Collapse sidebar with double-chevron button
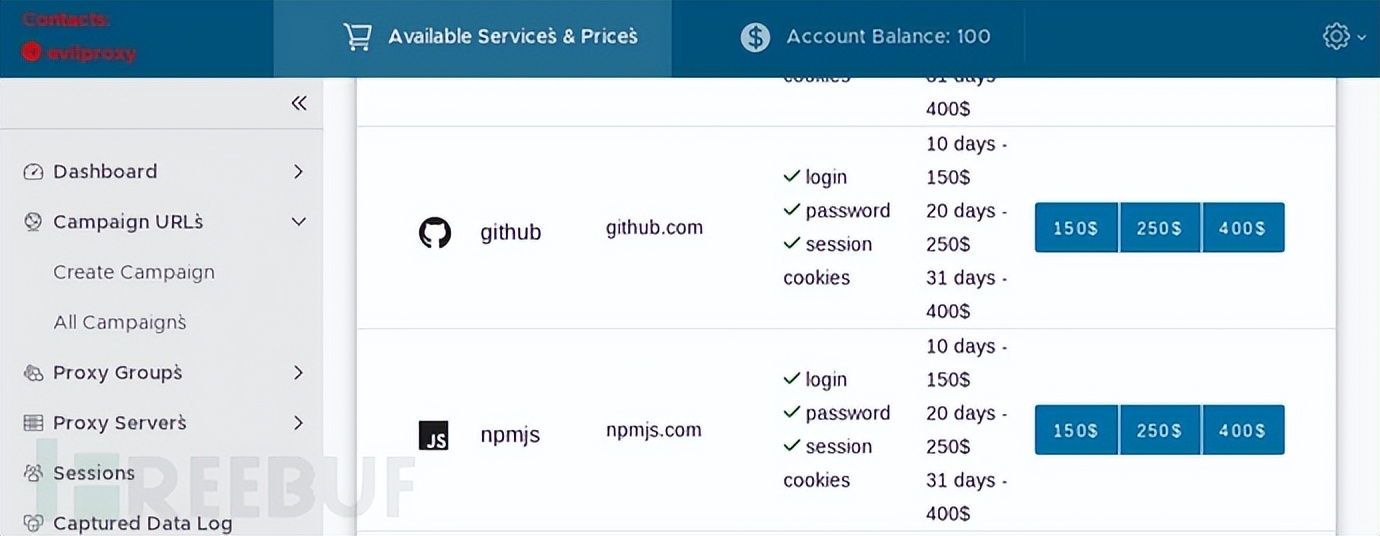Image resolution: width=1380 pixels, height=536 pixels. (299, 103)
